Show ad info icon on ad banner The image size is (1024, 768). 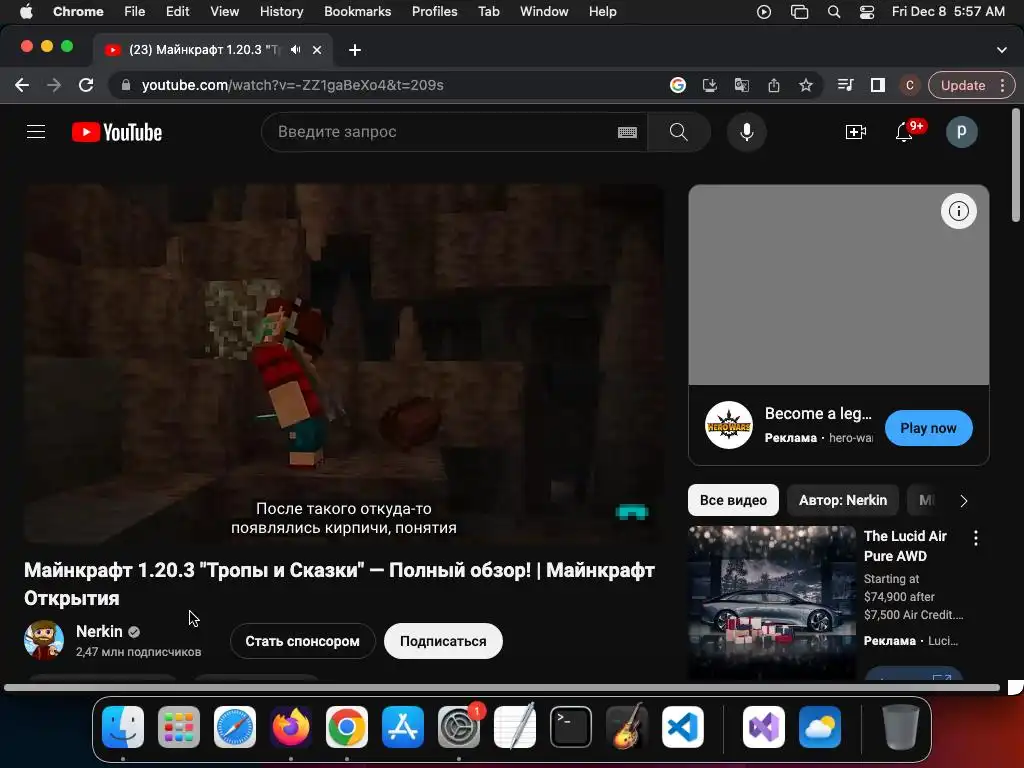(x=958, y=211)
